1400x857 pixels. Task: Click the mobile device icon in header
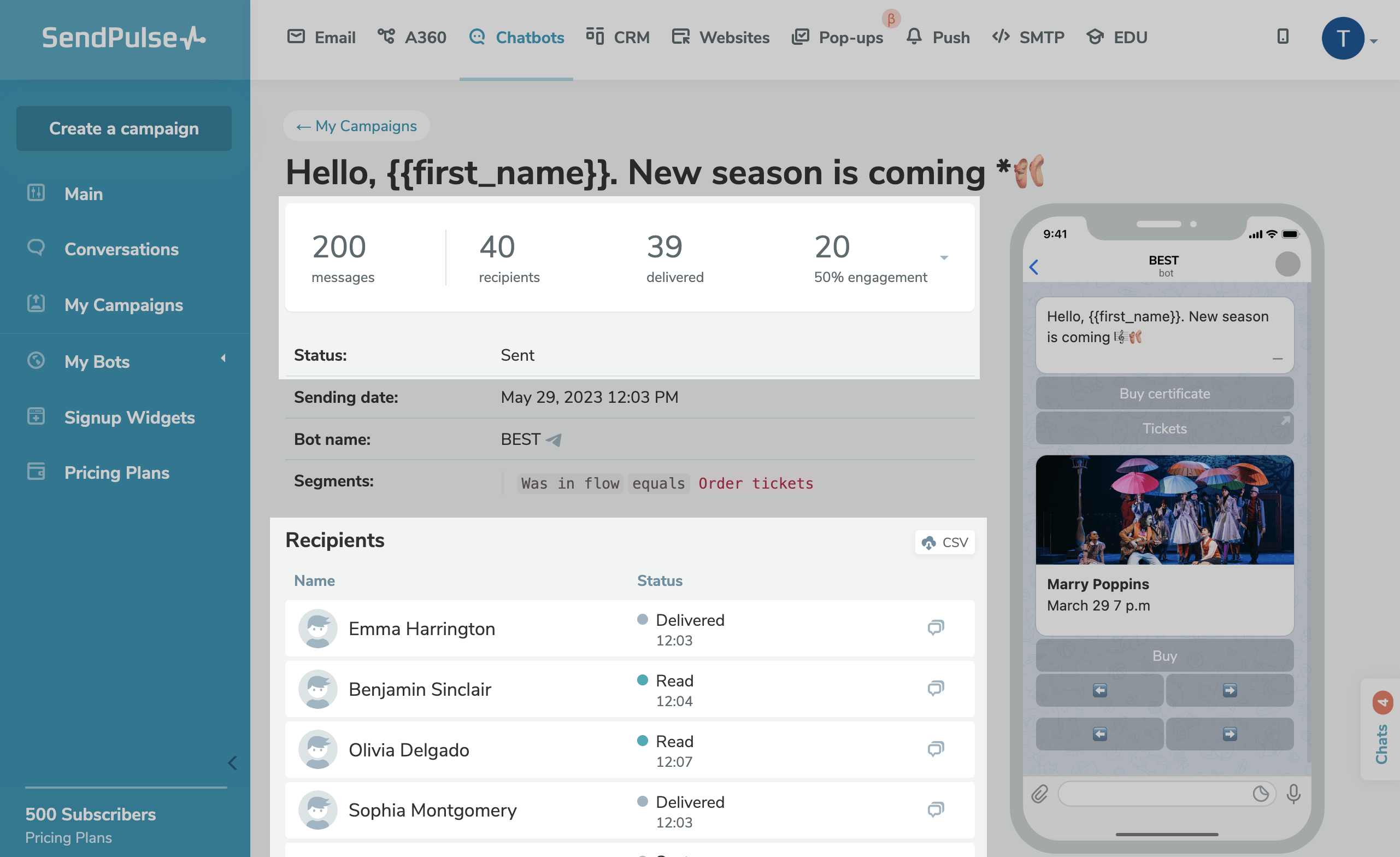point(1283,37)
